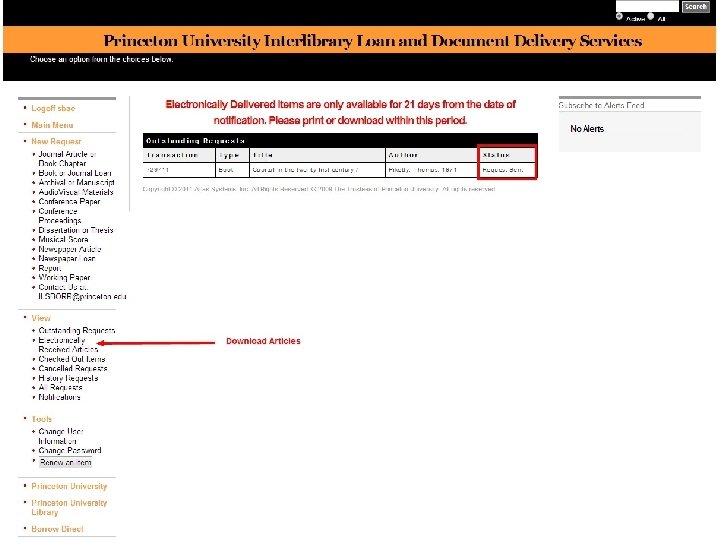
Task: Open the Musical Score request
Action: point(63,240)
